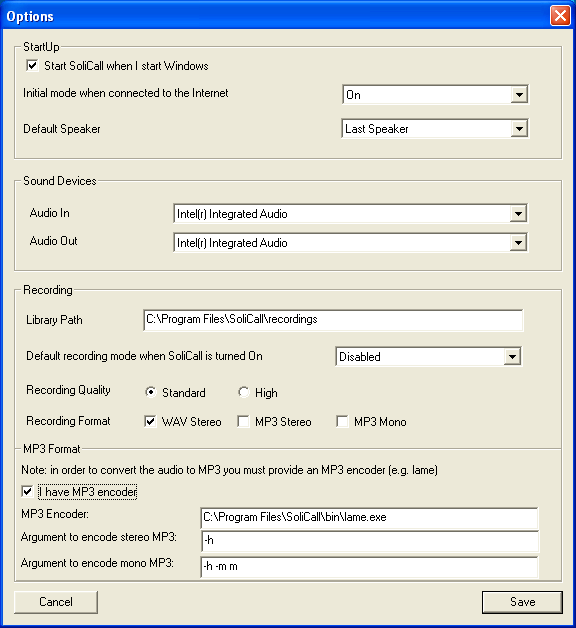This screenshot has height=628, width=576.
Task: Open Default Speaker dropdown showing Last Speaker
Action: click(x=435, y=129)
